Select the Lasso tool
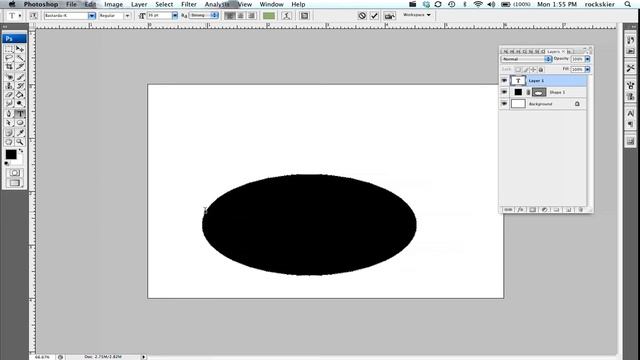Viewport: 640px width, 360px height. coord(9,58)
